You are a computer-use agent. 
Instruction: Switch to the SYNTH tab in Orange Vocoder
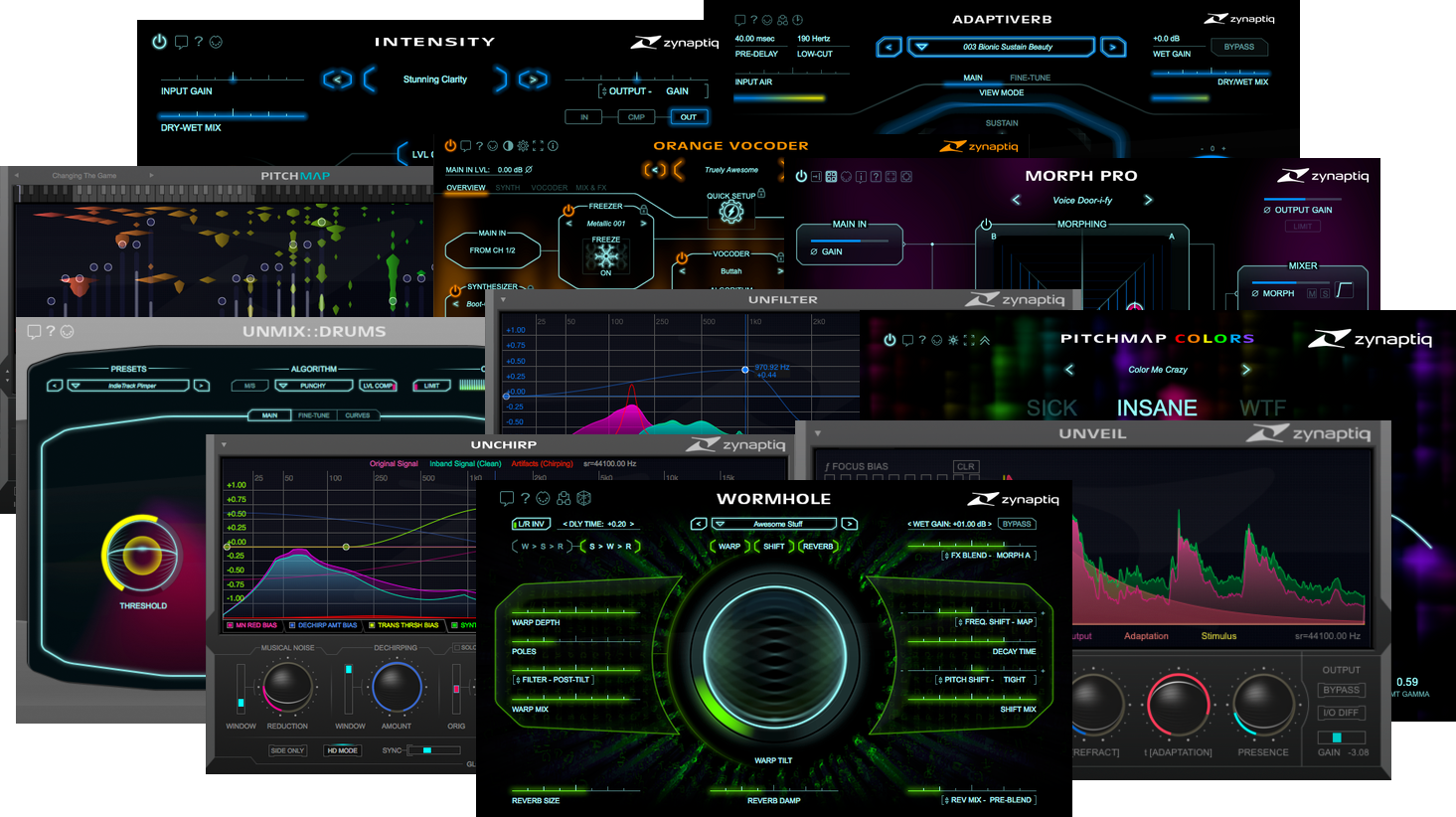point(508,188)
